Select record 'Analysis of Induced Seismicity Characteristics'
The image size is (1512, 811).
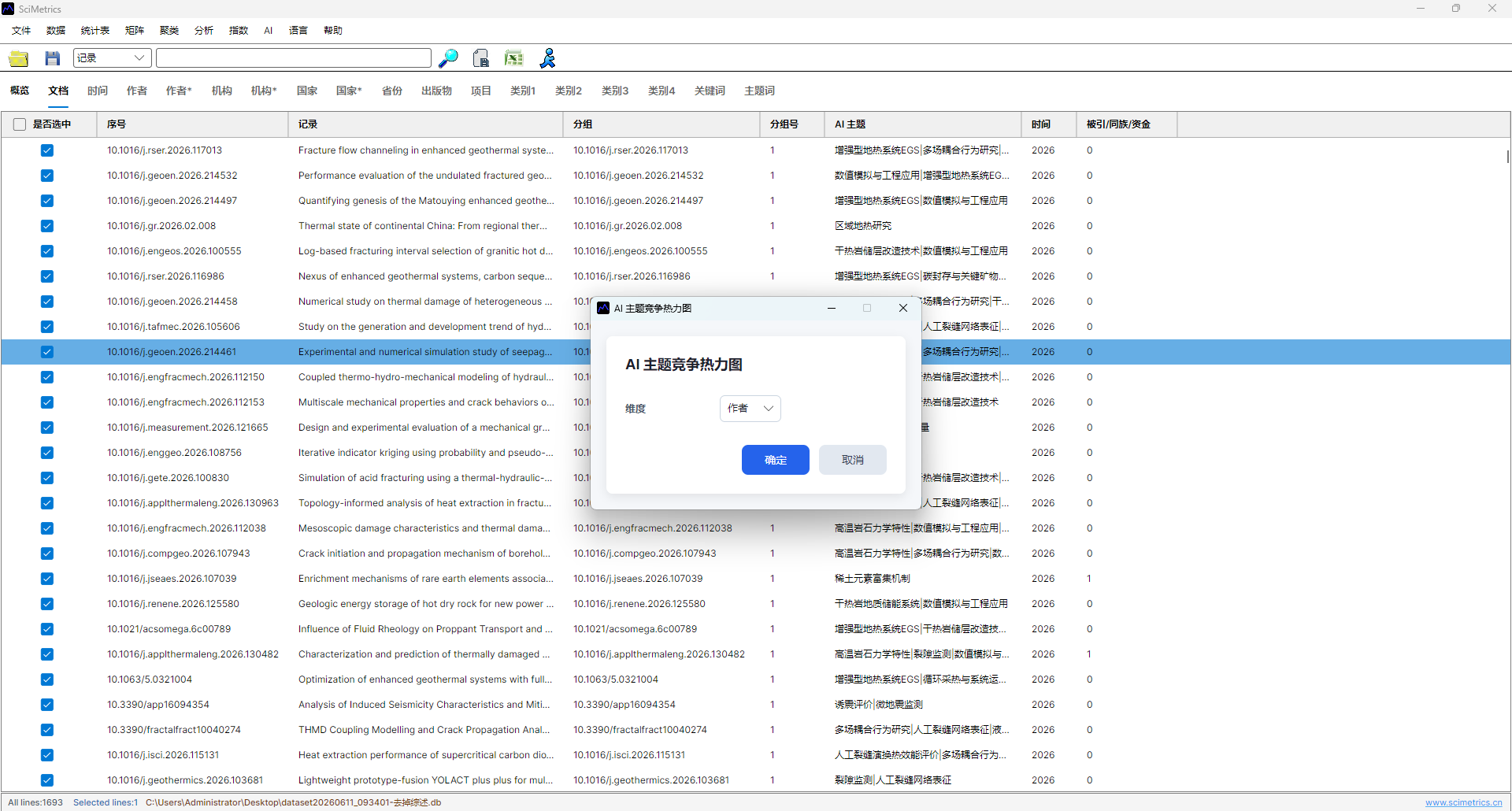tap(424, 705)
